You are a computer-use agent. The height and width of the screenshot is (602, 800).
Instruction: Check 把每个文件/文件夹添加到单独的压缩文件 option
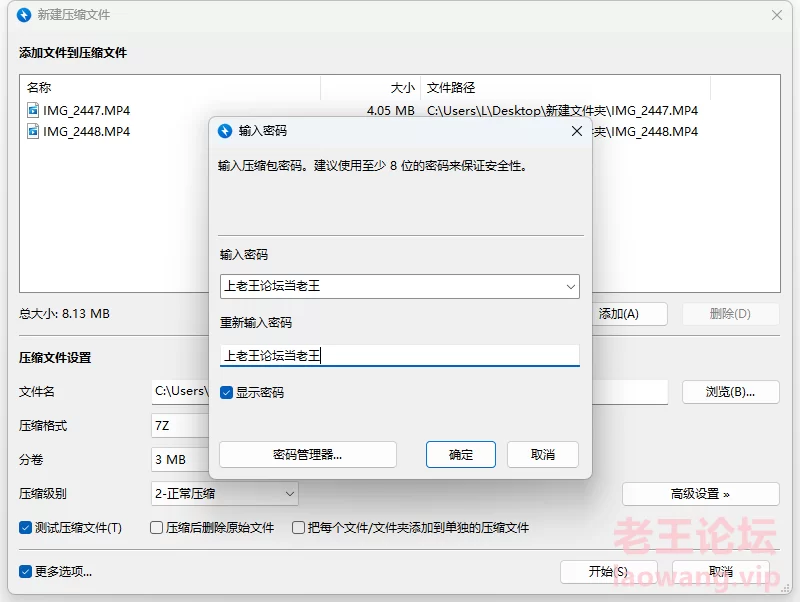tap(298, 528)
